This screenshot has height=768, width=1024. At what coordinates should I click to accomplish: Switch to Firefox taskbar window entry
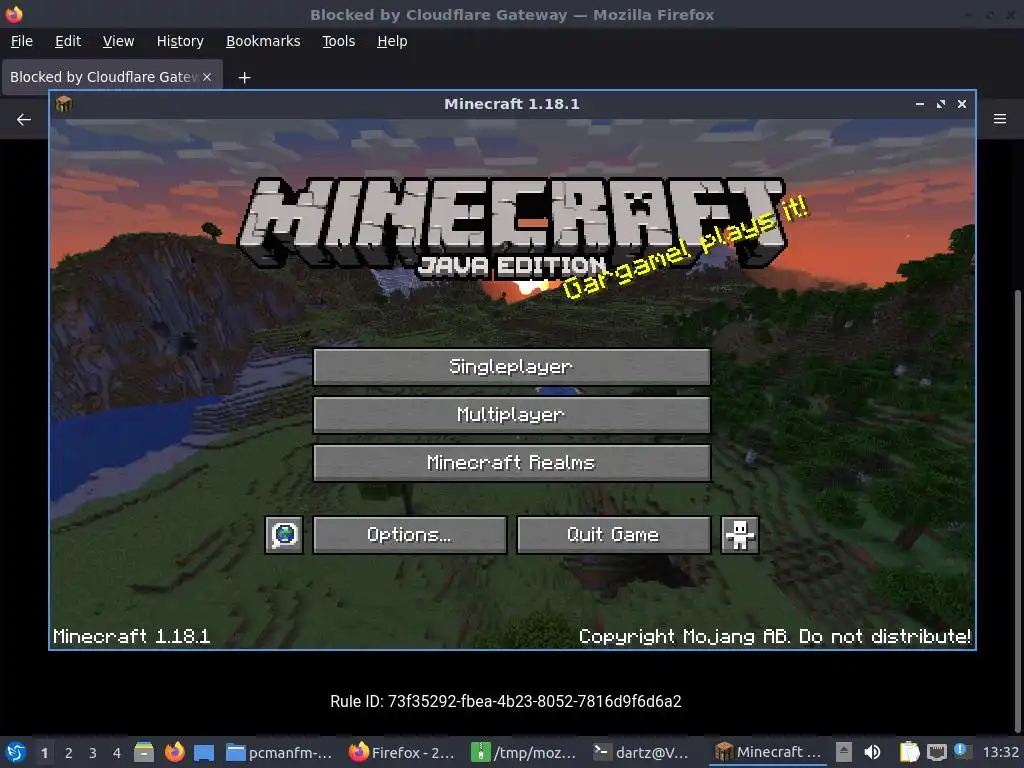pos(402,752)
